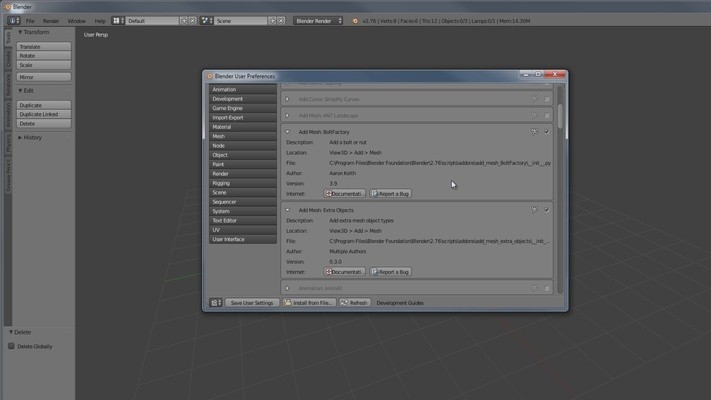Image resolution: width=711 pixels, height=400 pixels.
Task: Click the Scale tool button
Action: click(44, 65)
